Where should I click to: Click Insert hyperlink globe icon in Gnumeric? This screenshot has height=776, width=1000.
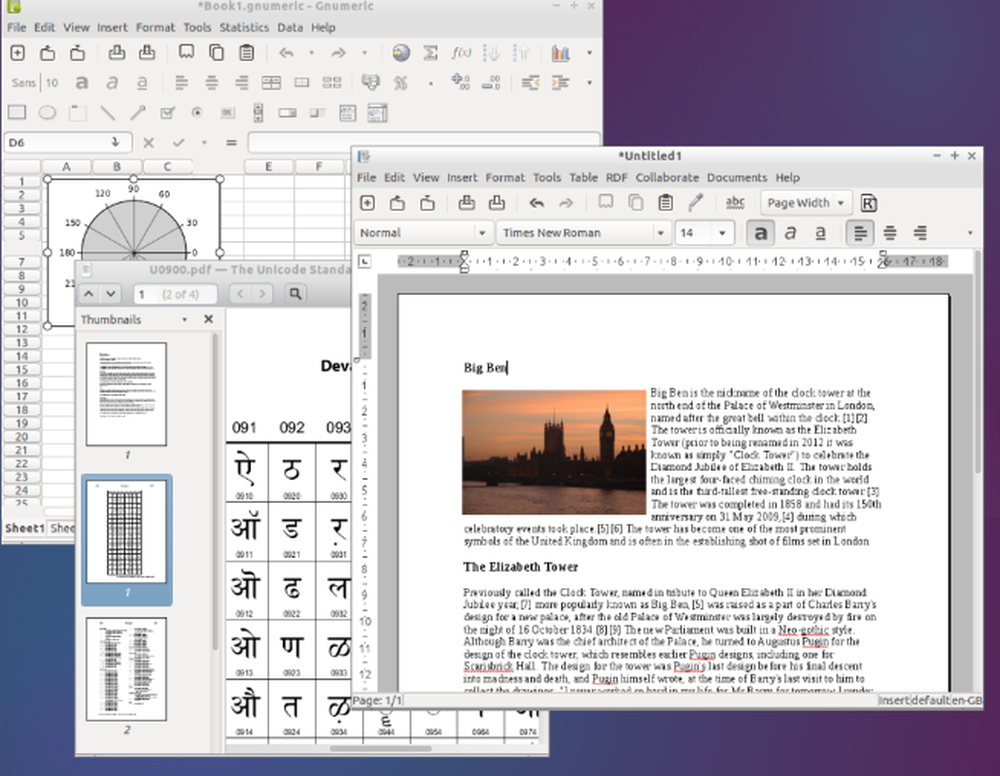coord(401,53)
